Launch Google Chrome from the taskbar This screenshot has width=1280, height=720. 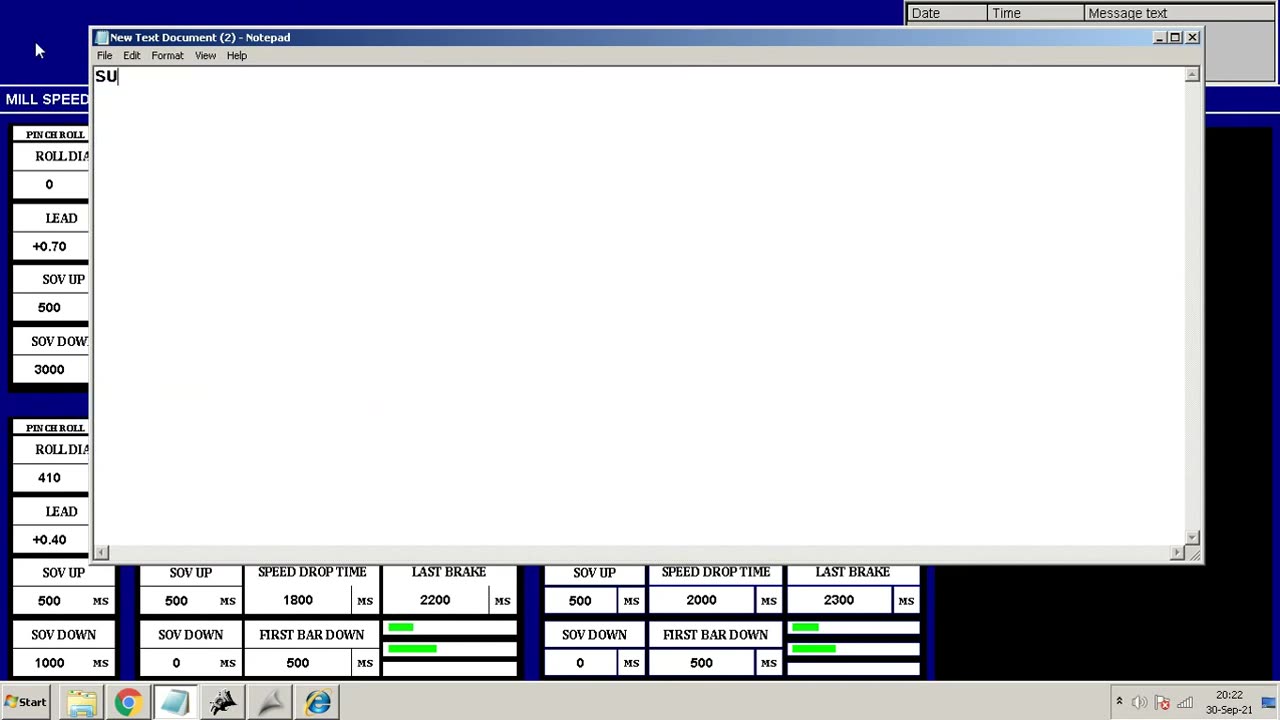(x=128, y=703)
